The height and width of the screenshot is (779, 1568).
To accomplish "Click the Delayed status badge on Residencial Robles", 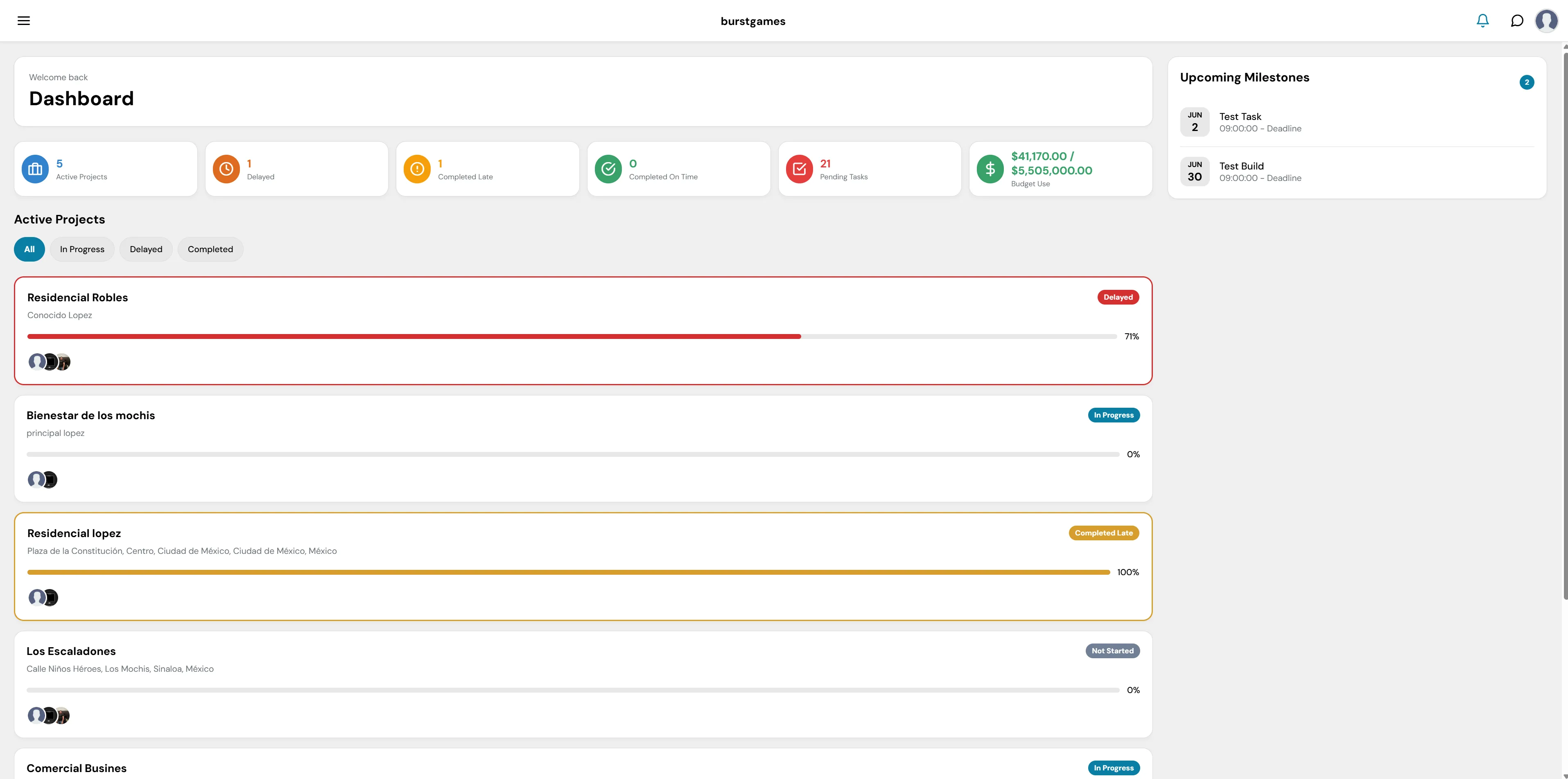I will [1118, 298].
